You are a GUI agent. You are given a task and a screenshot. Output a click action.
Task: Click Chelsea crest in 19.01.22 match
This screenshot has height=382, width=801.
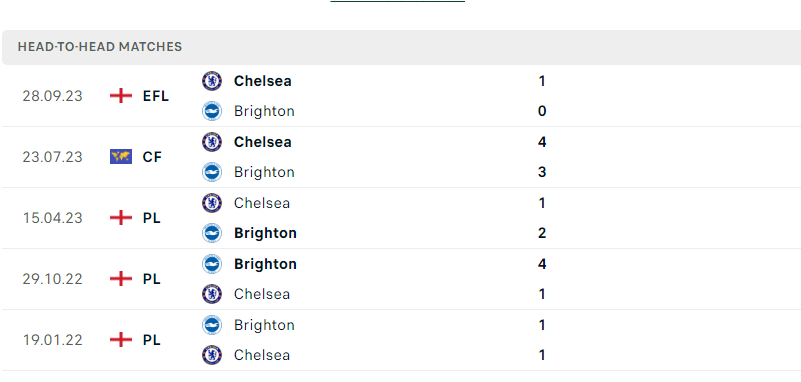[x=211, y=355]
